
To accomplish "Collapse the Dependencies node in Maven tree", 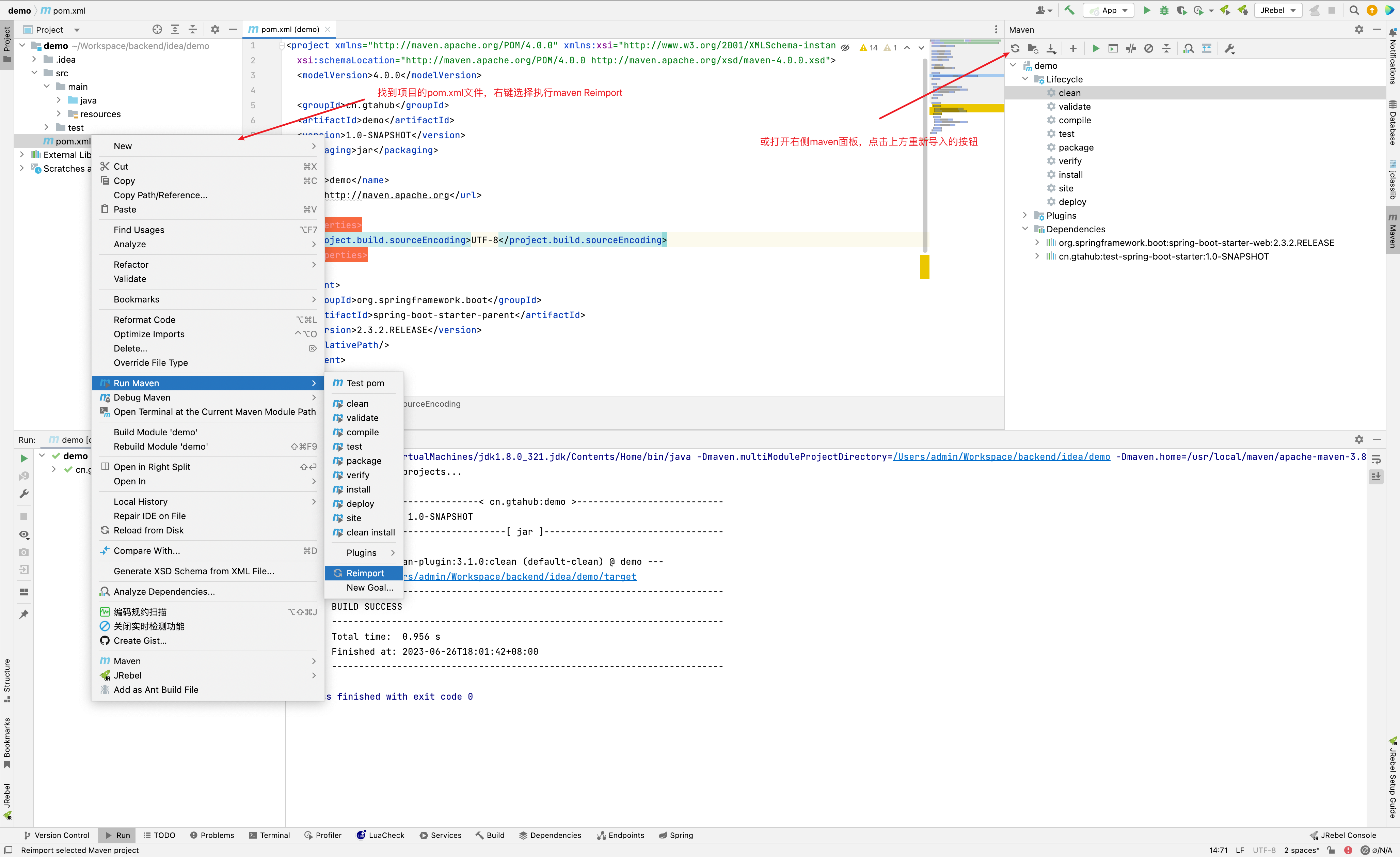I will 1025,229.
